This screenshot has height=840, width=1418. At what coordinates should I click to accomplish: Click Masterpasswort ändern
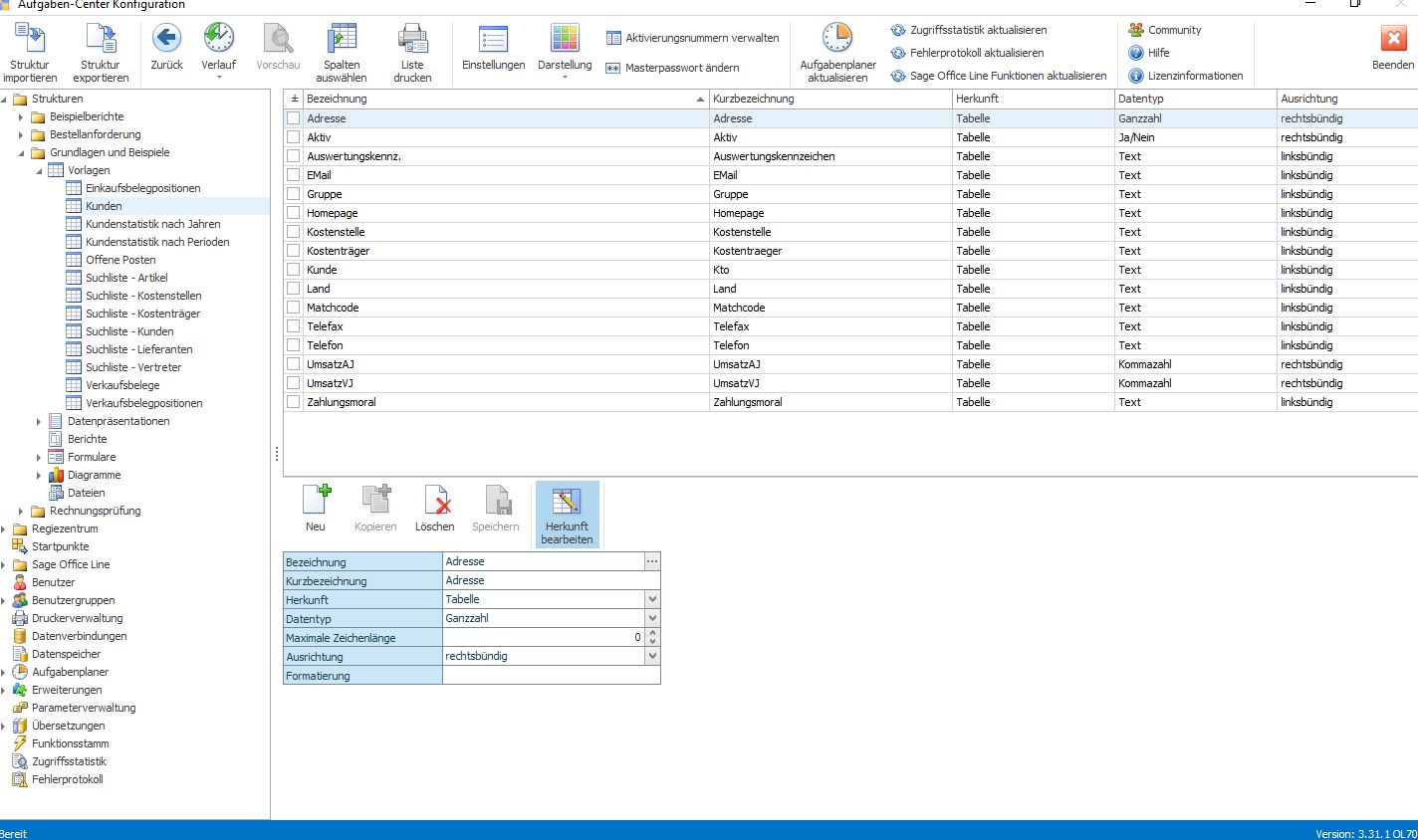point(672,68)
